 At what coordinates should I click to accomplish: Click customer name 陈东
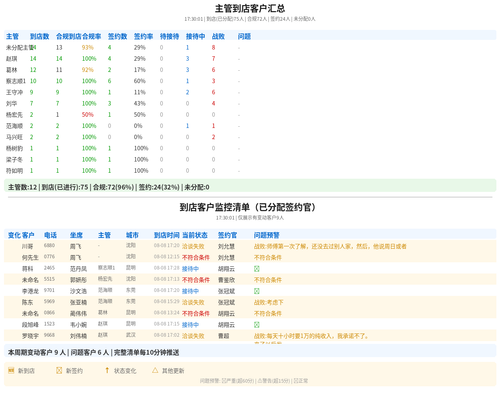pos(28,302)
